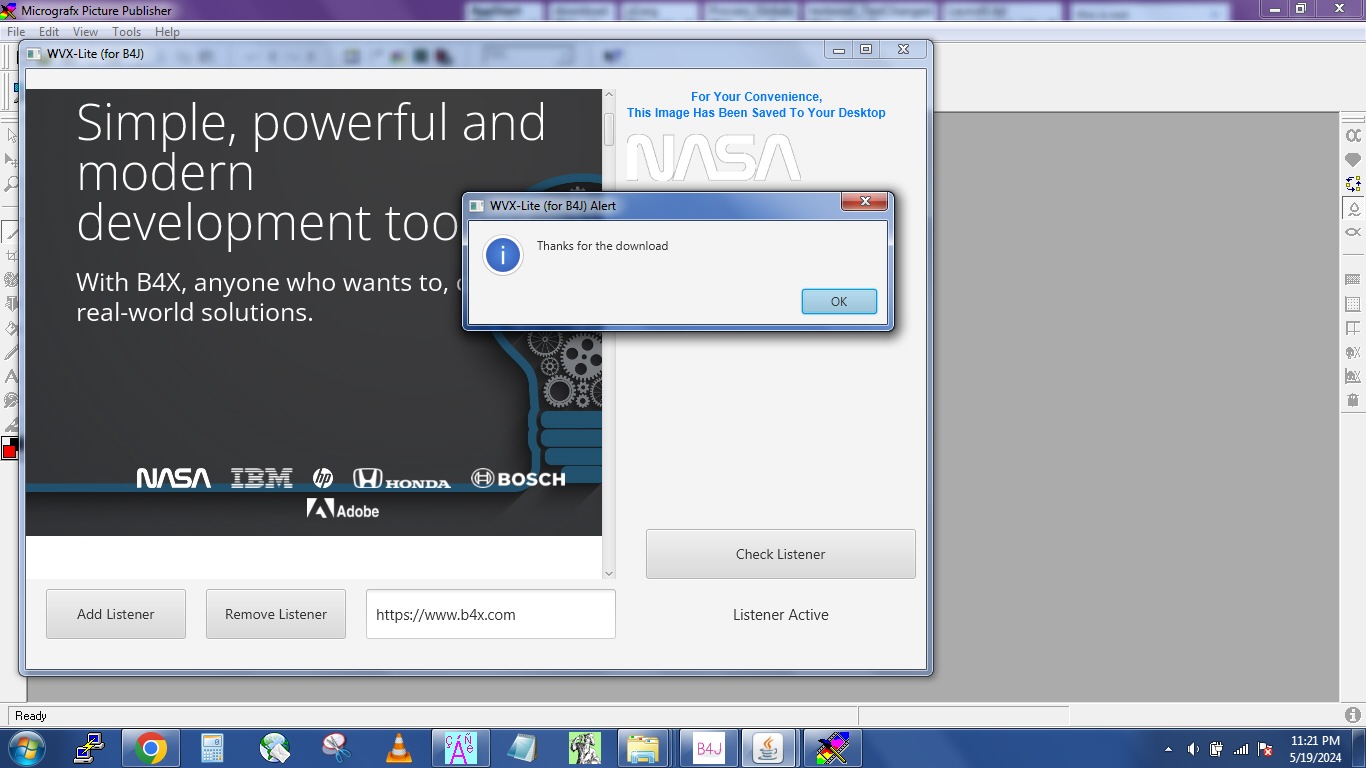Viewport: 1366px width, 768px height.
Task: Open Calculator from the taskbar
Action: point(212,748)
